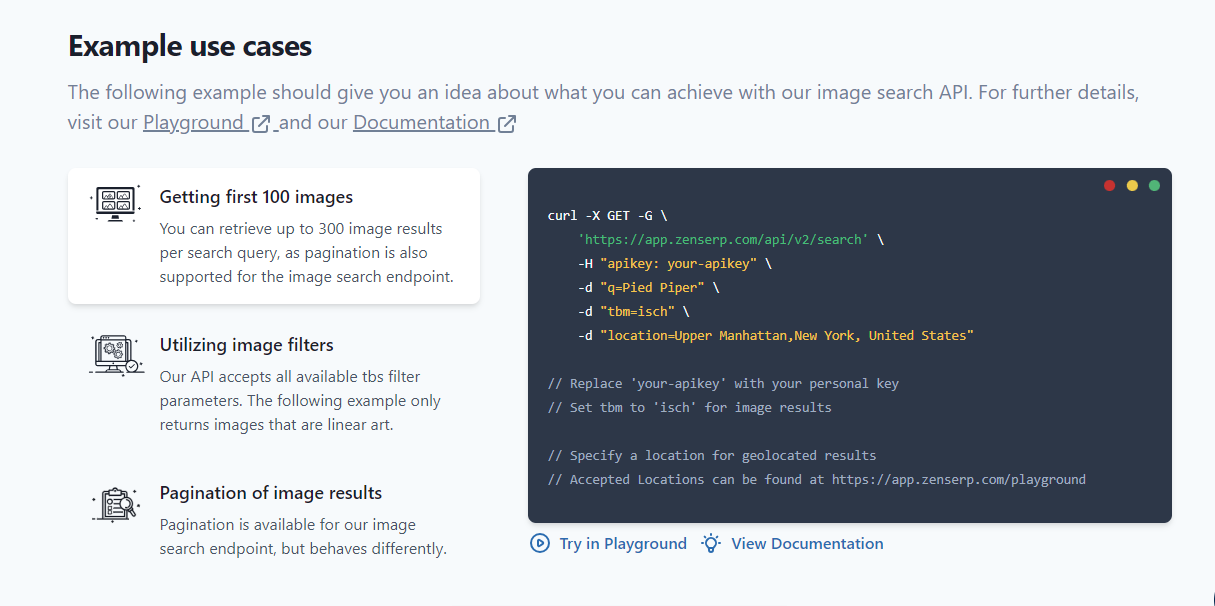Click external-link icon beside Documentation
The height and width of the screenshot is (606, 1215).
507,124
